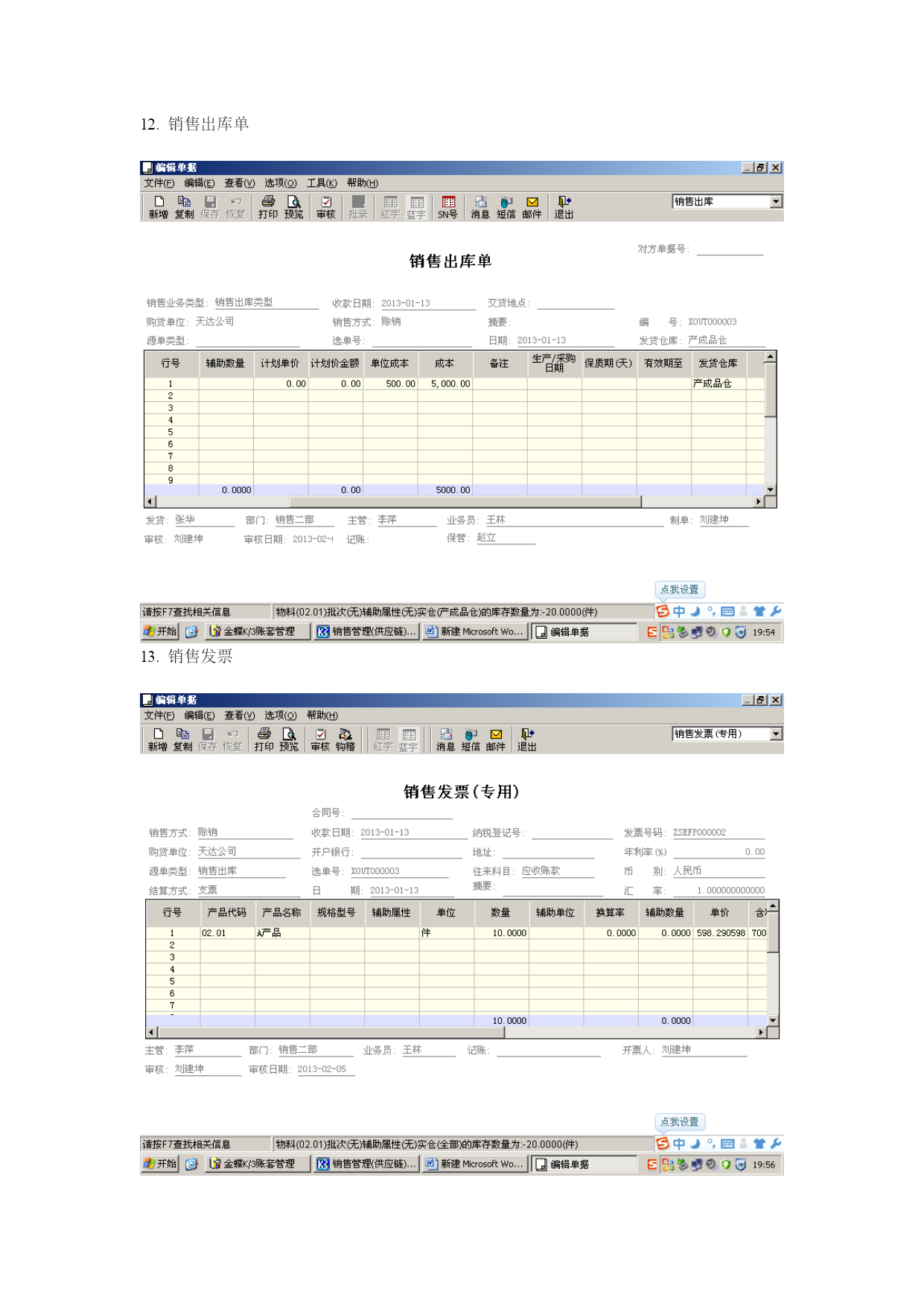The image size is (924, 1306).
Task: Click the 开始 start button in upper taskbar
Action: (160, 631)
